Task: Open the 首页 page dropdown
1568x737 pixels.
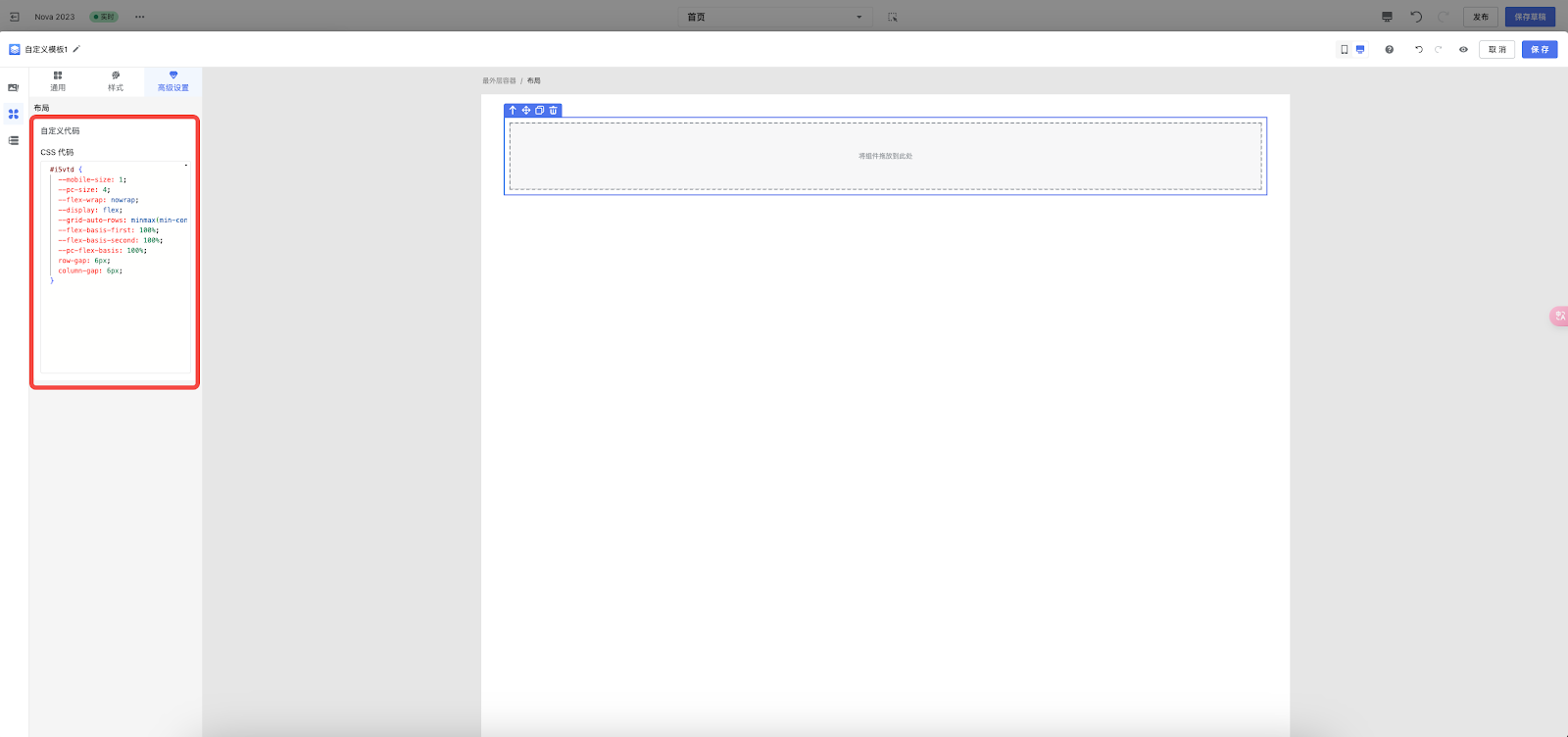Action: click(x=774, y=17)
